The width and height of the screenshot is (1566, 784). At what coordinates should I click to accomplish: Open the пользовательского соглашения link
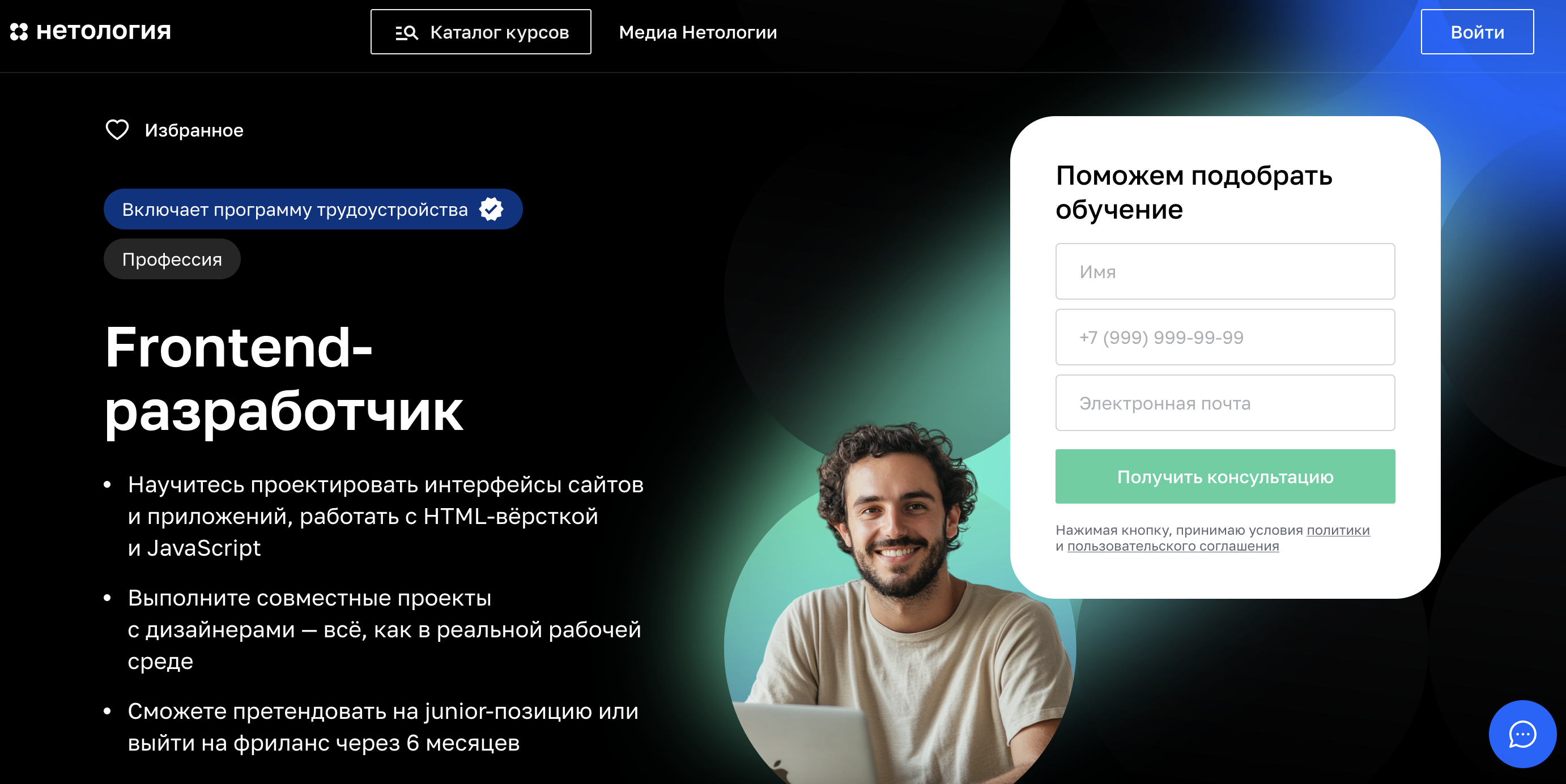[1173, 546]
